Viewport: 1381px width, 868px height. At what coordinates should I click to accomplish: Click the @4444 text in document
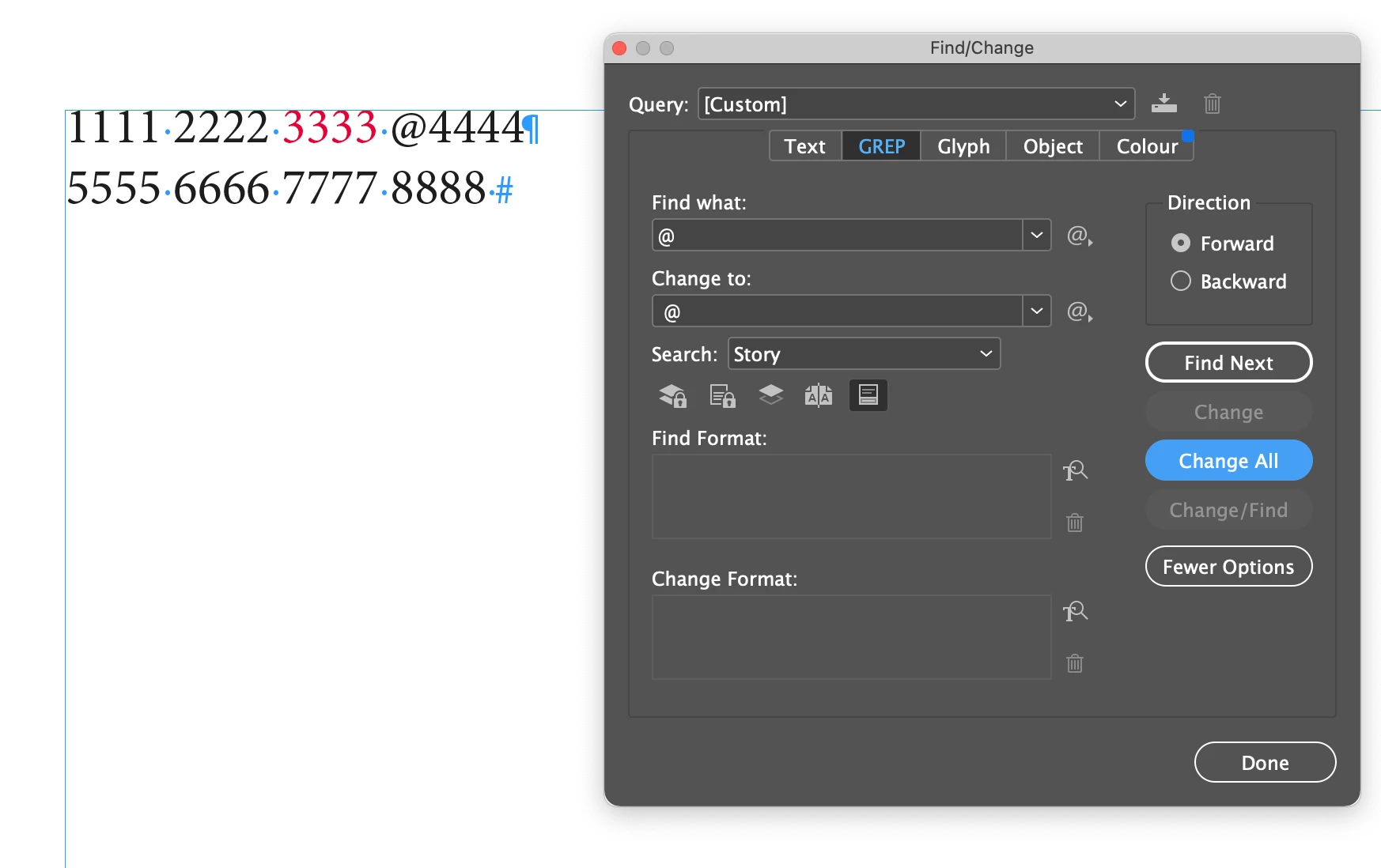coord(456,127)
